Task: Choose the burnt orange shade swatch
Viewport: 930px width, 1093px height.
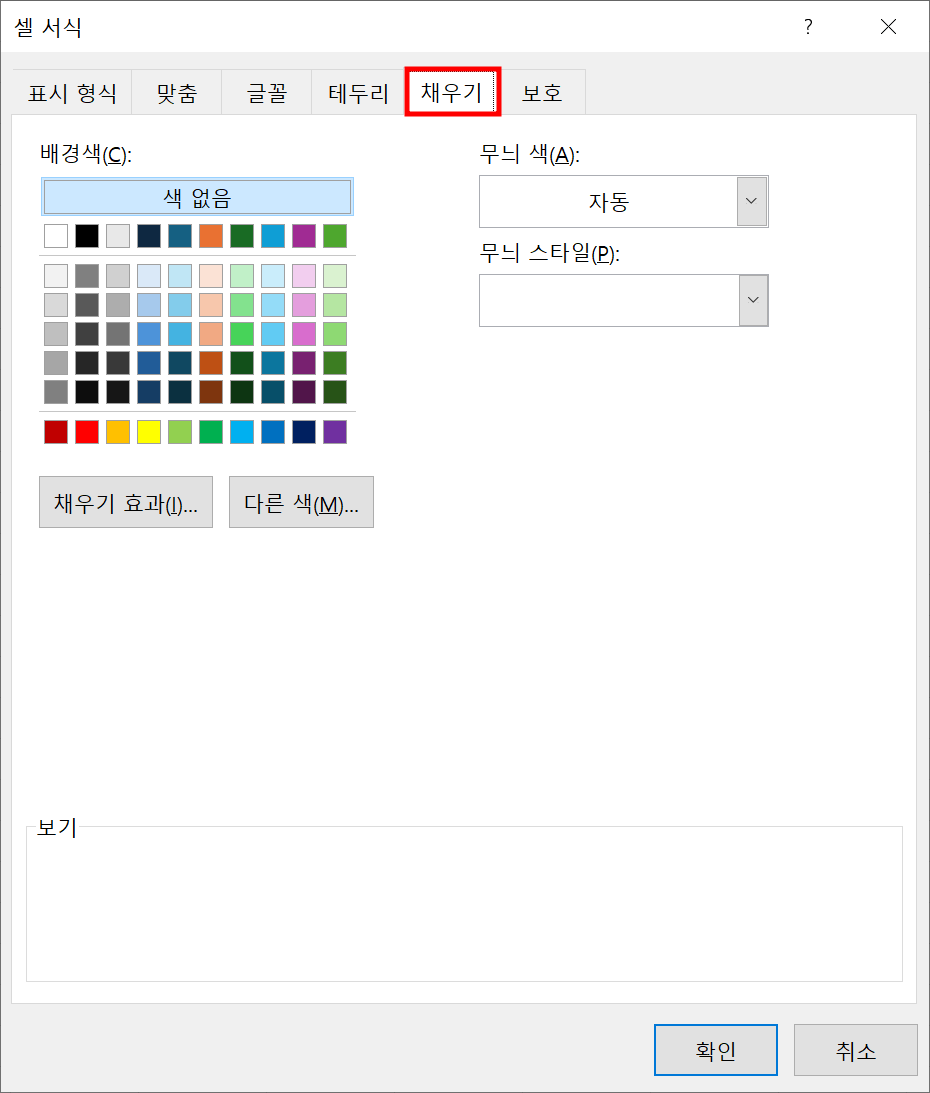Action: (x=211, y=363)
